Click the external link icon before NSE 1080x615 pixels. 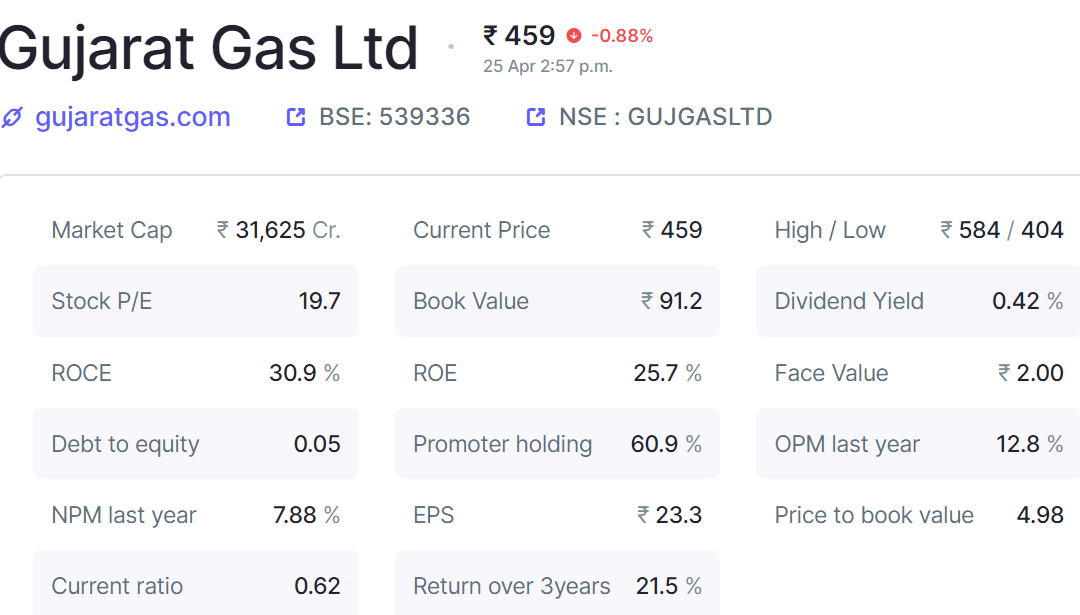[x=536, y=117]
